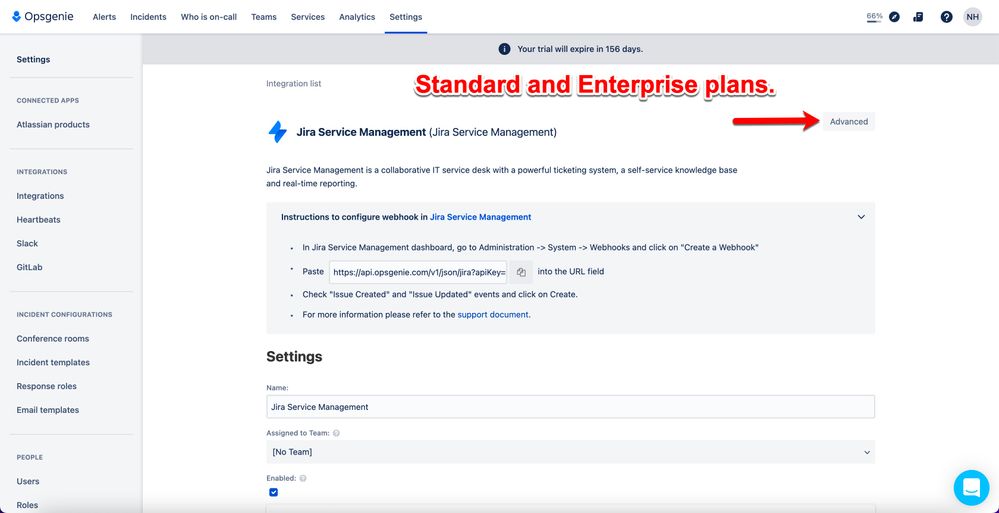The image size is (999, 513).
Task: Open the support document link
Action: pyautogui.click(x=493, y=314)
